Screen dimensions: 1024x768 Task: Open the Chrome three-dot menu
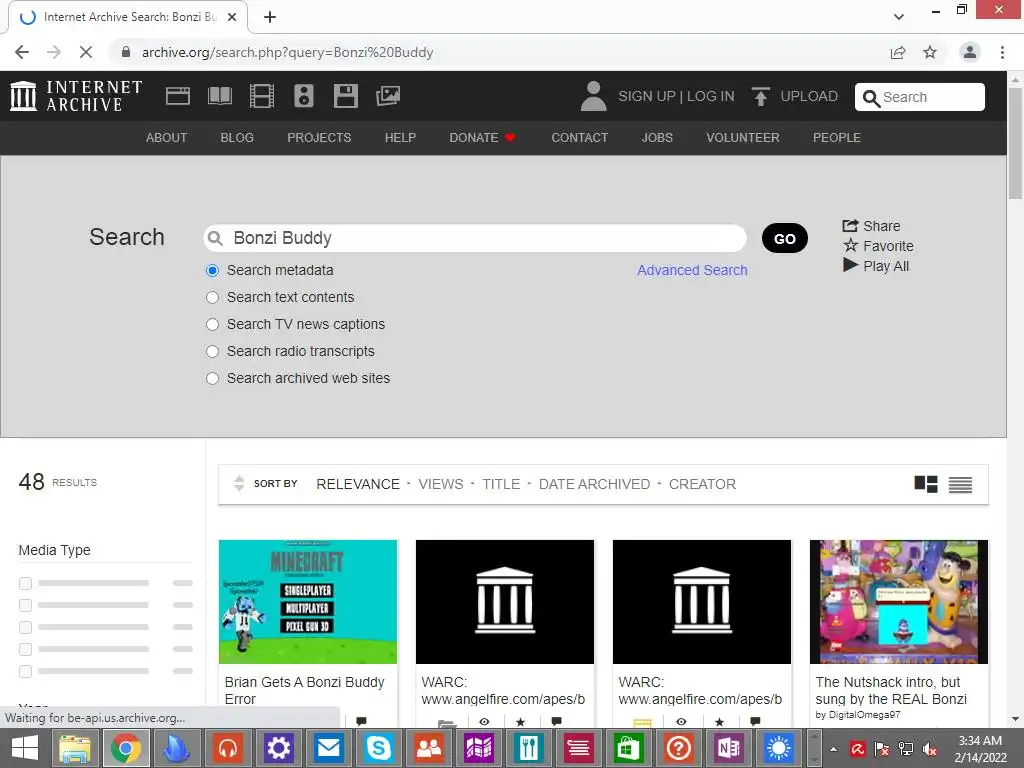coord(1002,52)
